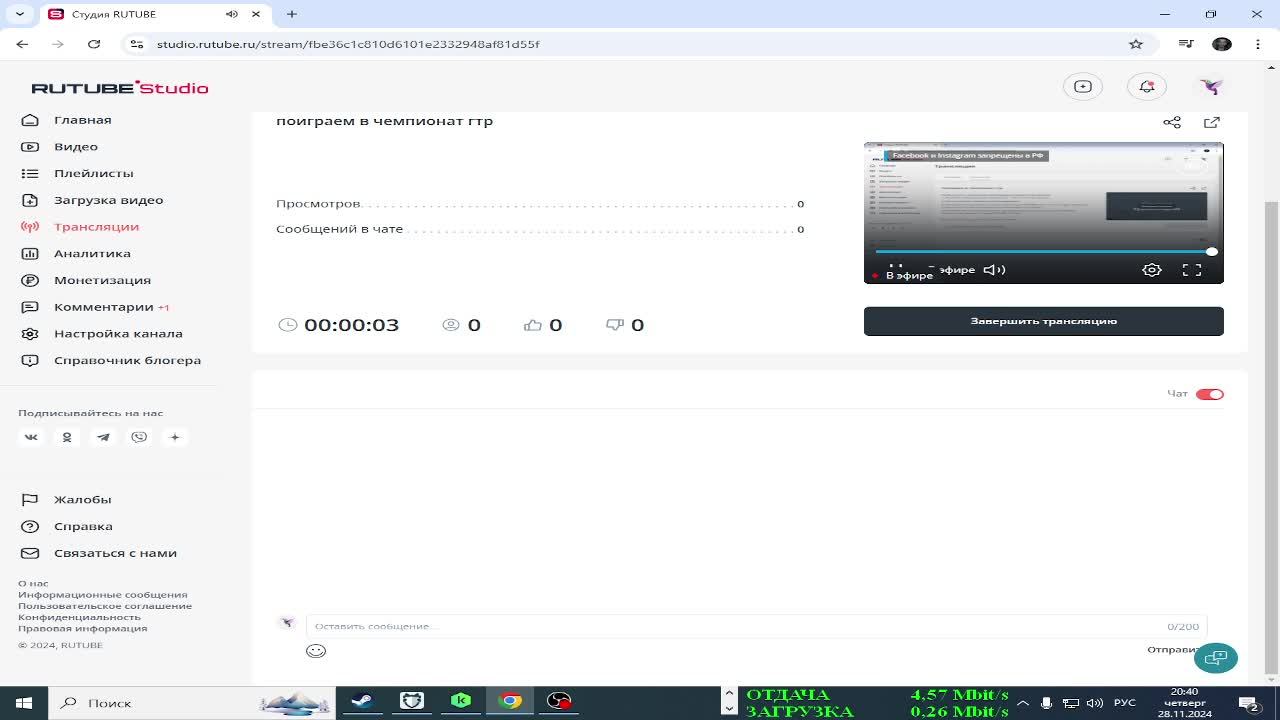Open the Viber social link
This screenshot has width=1280, height=720.
pos(139,437)
